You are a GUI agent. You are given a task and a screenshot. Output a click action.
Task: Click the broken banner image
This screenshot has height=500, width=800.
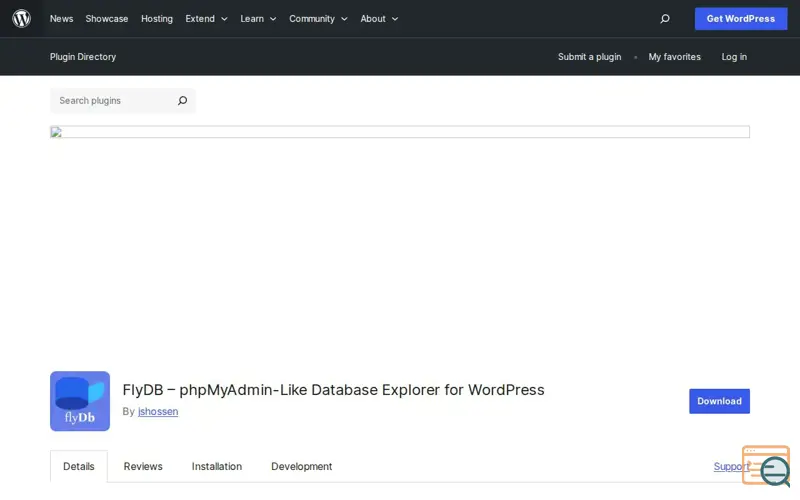(x=400, y=132)
